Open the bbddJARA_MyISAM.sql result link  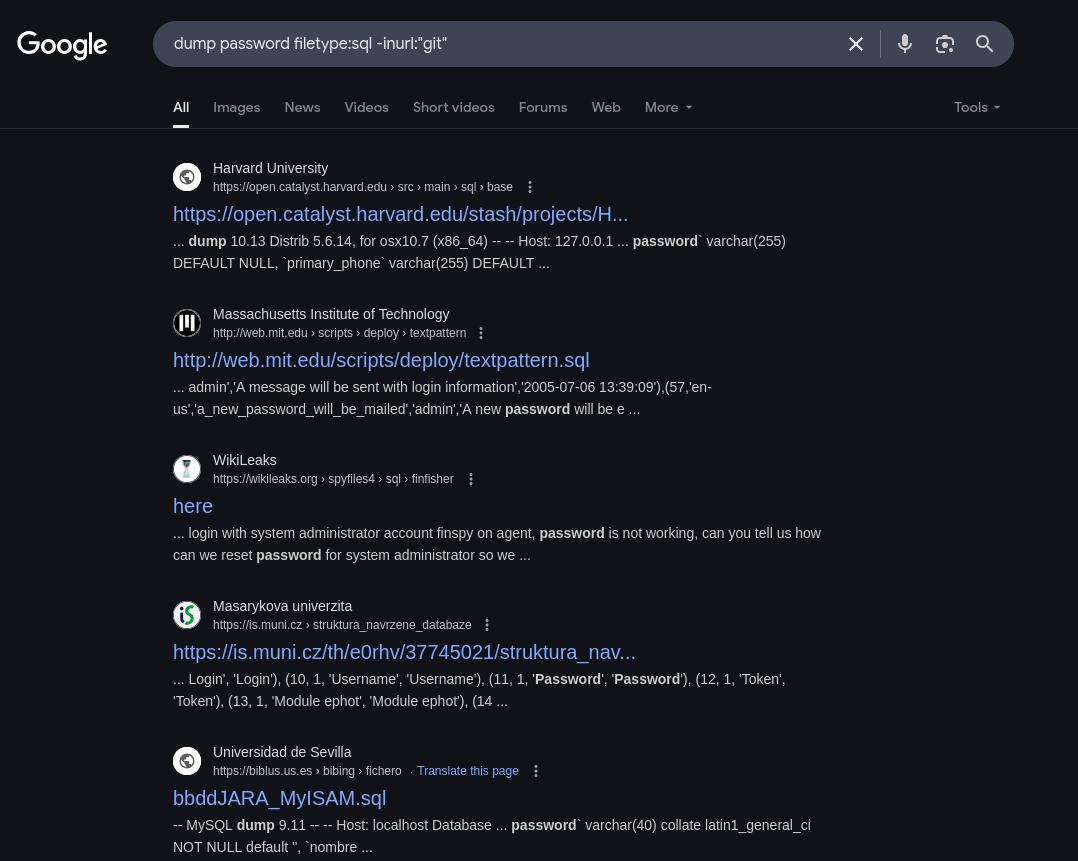(x=279, y=798)
